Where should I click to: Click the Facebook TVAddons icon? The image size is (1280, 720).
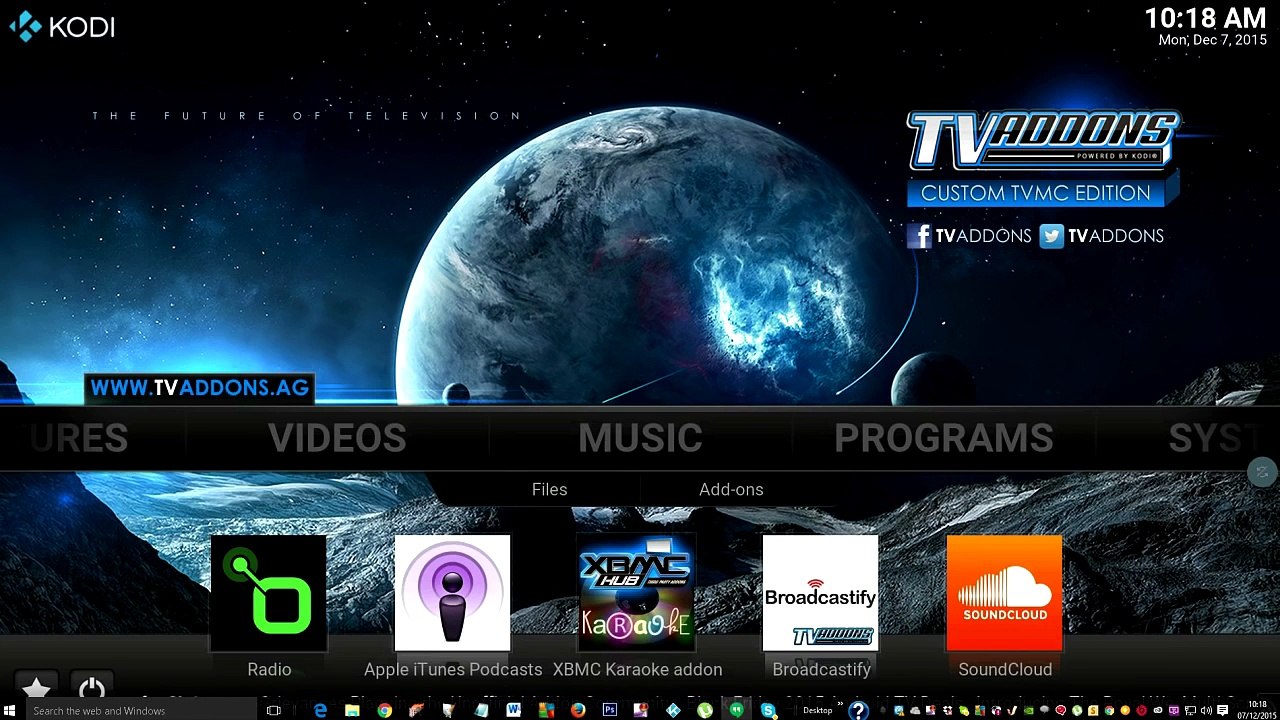point(919,236)
